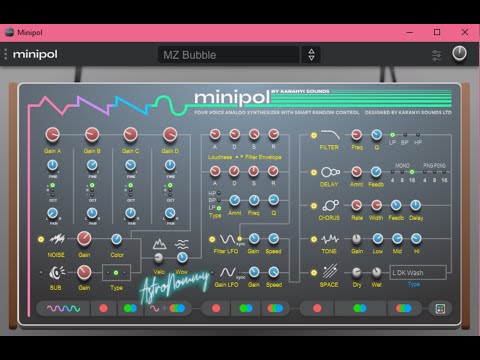This screenshot has height=360, width=480.
Task: Click the Filter LFO Speed knob
Action: point(273,239)
